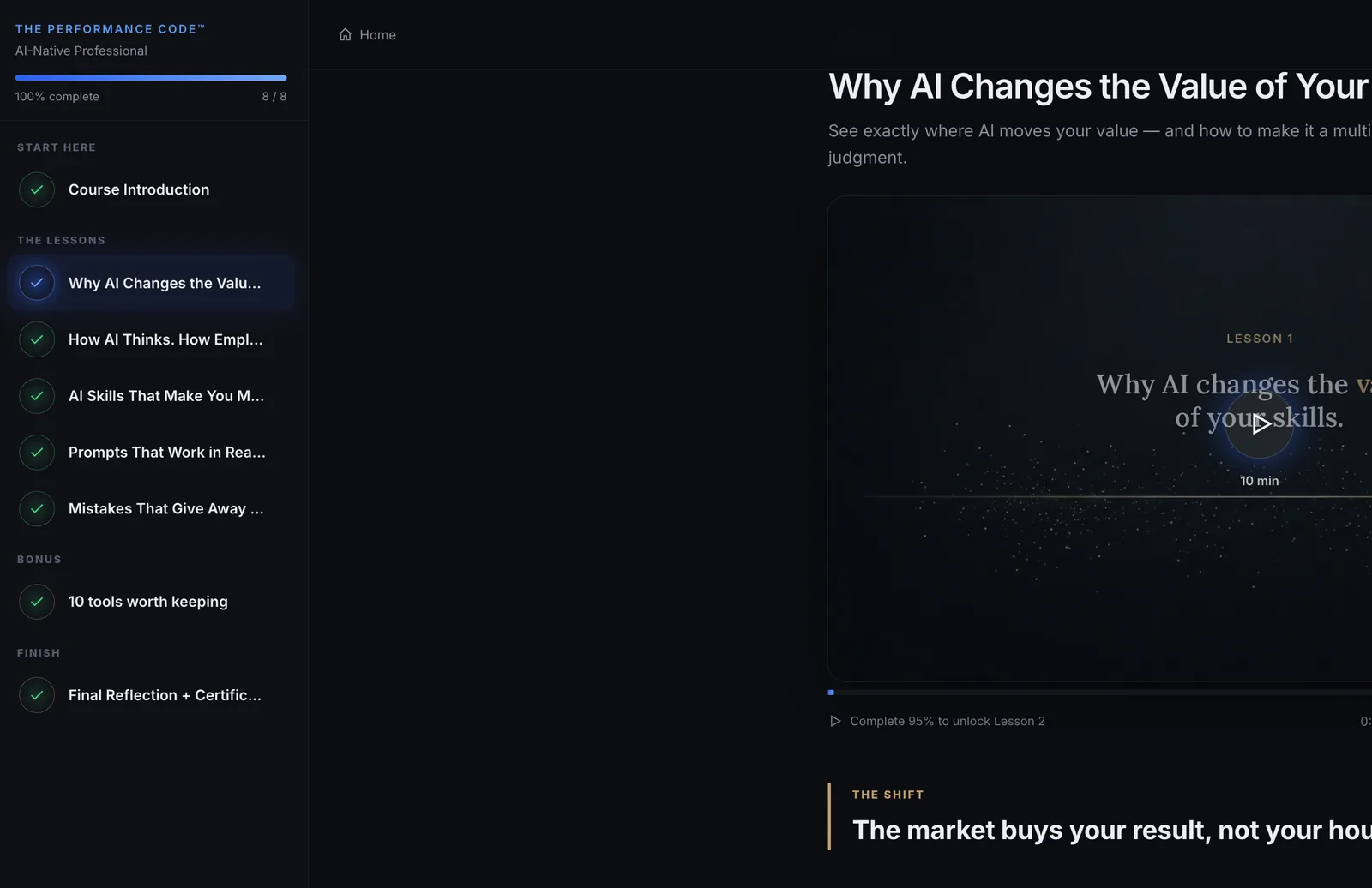Click the THE LESSONS section header
Screen dimensions: 1372x888
pos(61,241)
